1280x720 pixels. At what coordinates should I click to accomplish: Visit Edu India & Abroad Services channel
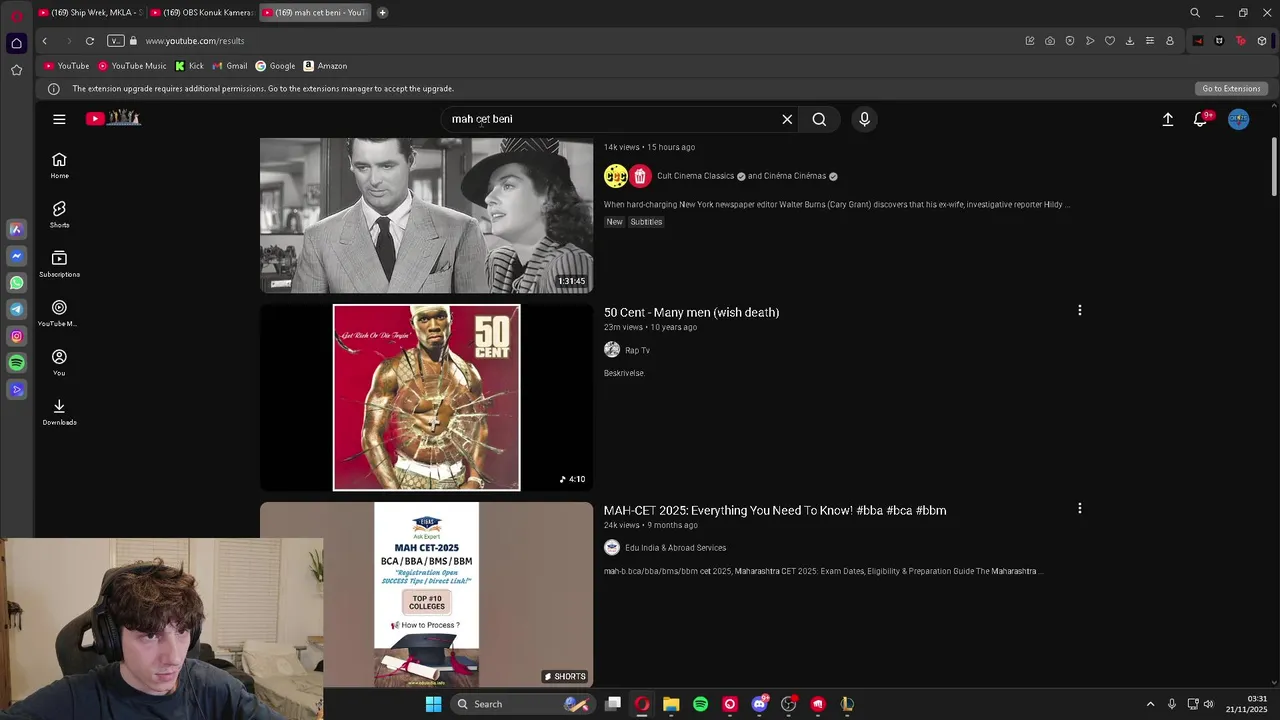click(x=675, y=548)
